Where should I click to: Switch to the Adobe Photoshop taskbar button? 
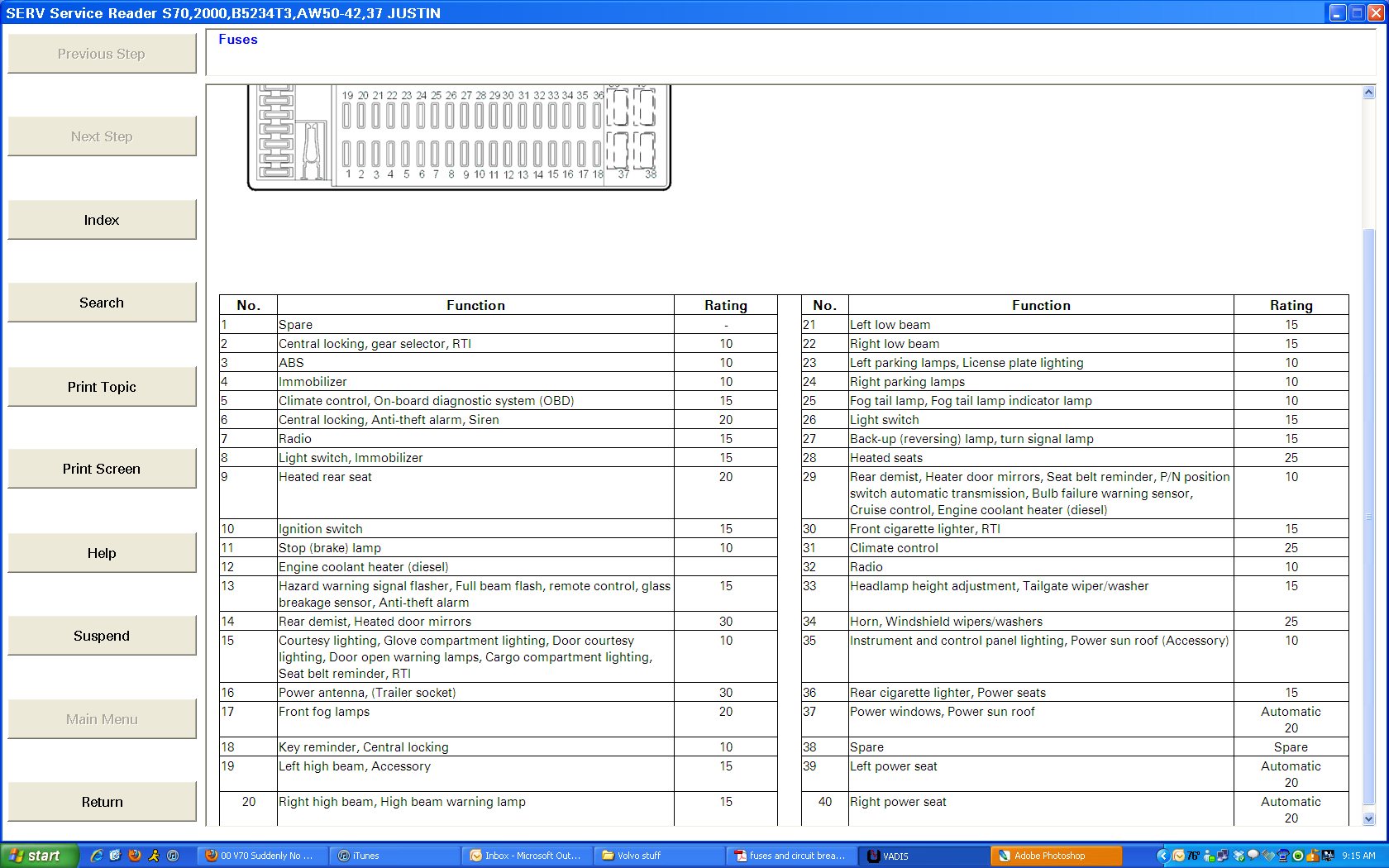1055,856
